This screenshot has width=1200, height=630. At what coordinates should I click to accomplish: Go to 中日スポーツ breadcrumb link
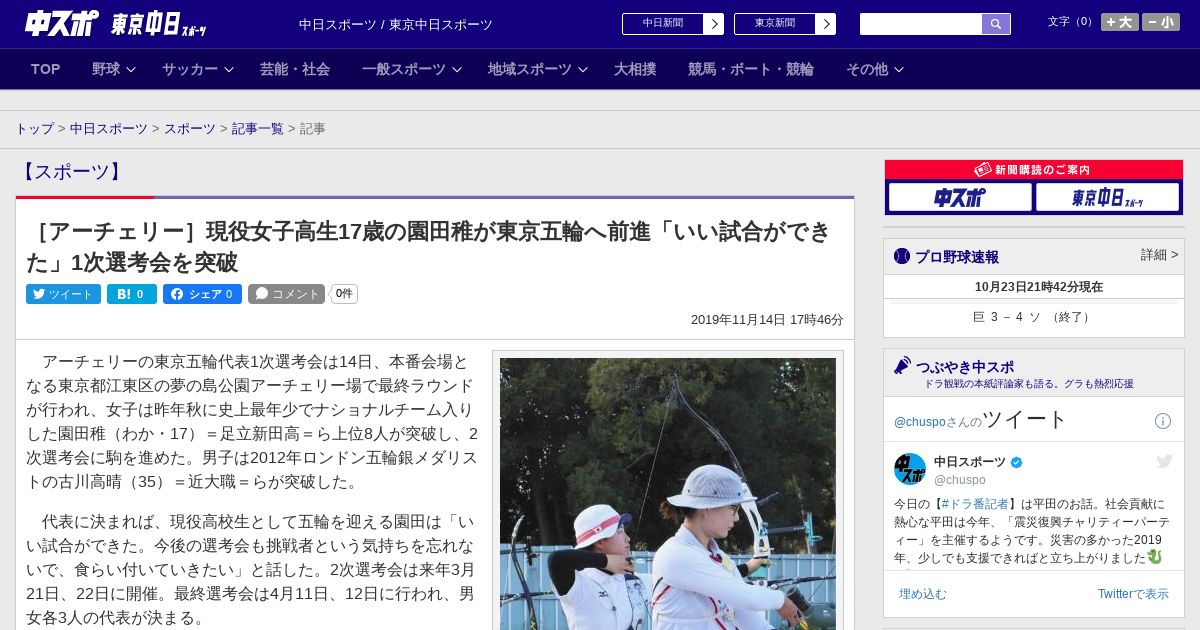(109, 129)
